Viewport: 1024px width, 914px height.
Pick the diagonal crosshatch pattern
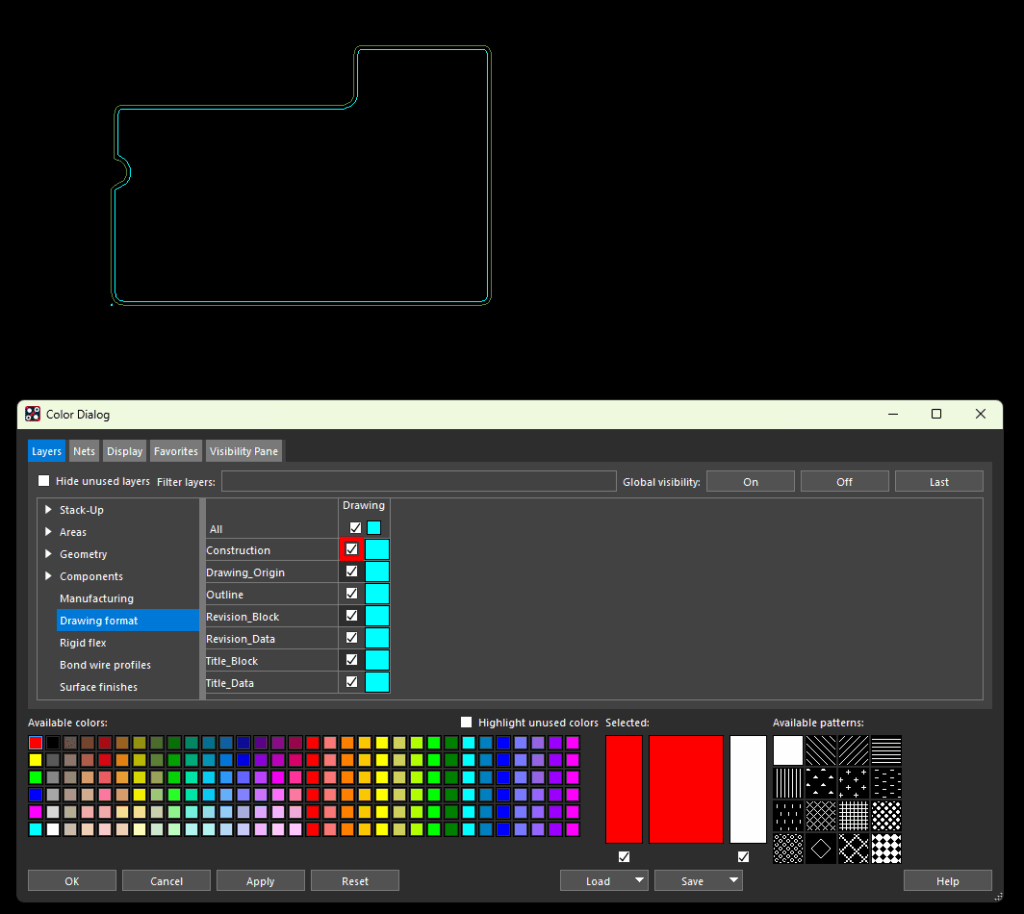pos(820,815)
